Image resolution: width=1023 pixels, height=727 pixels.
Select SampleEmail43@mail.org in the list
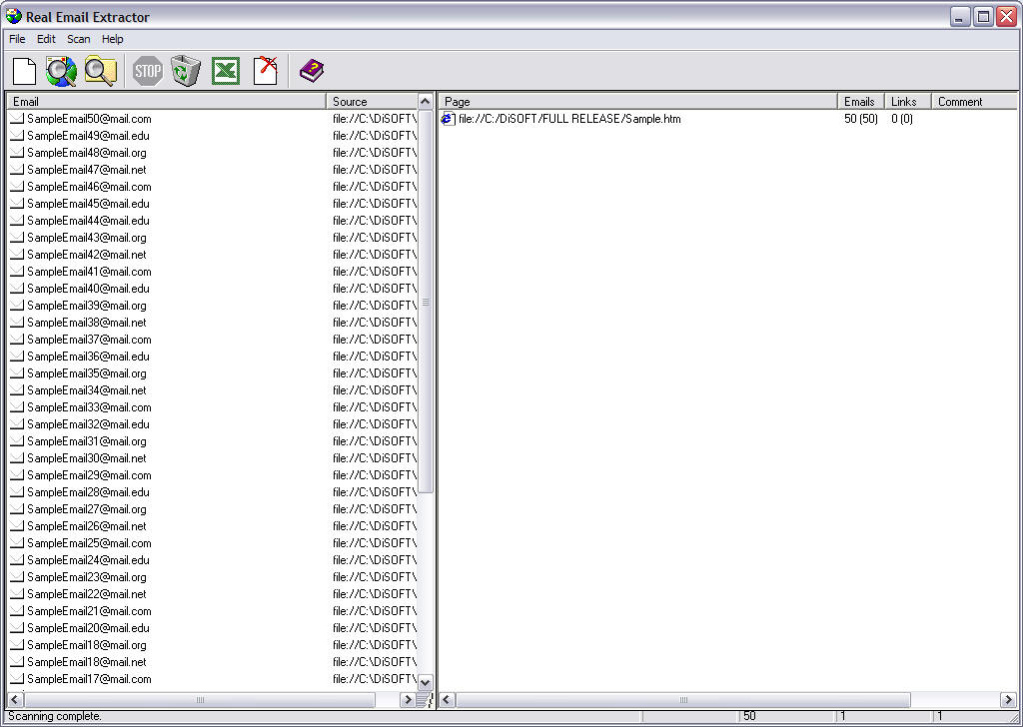[x=87, y=238]
